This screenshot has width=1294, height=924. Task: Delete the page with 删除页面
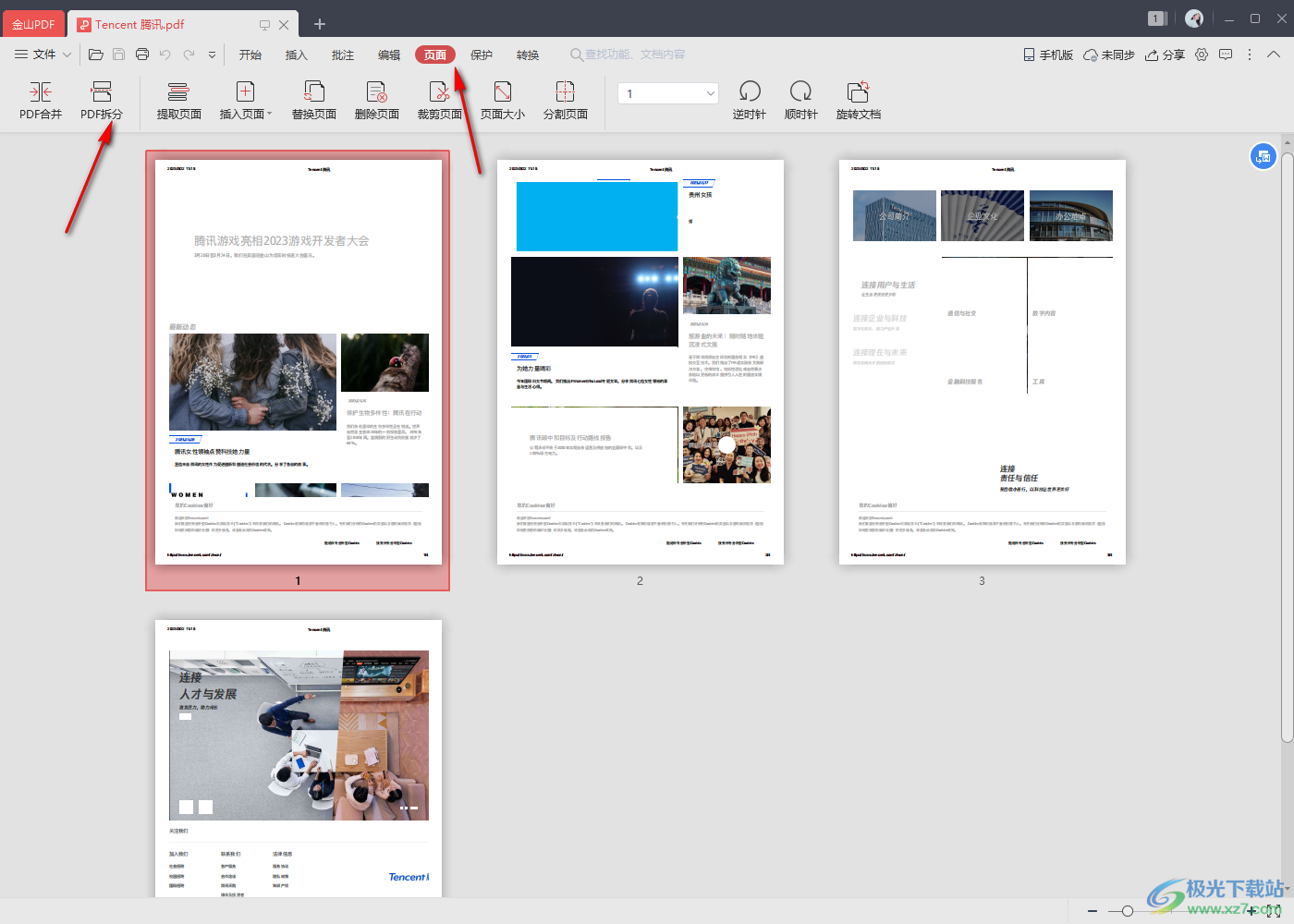[377, 102]
